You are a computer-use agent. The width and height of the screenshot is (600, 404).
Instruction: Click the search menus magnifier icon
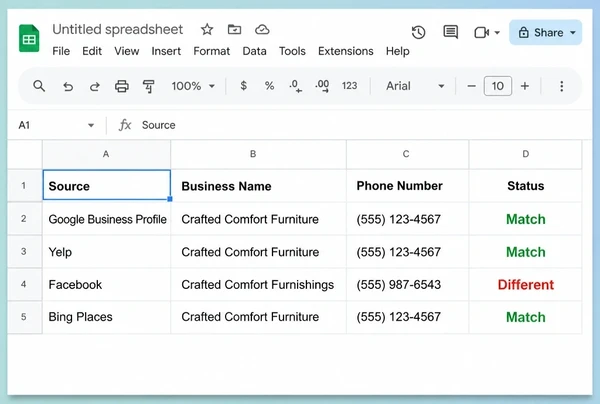[x=39, y=86]
